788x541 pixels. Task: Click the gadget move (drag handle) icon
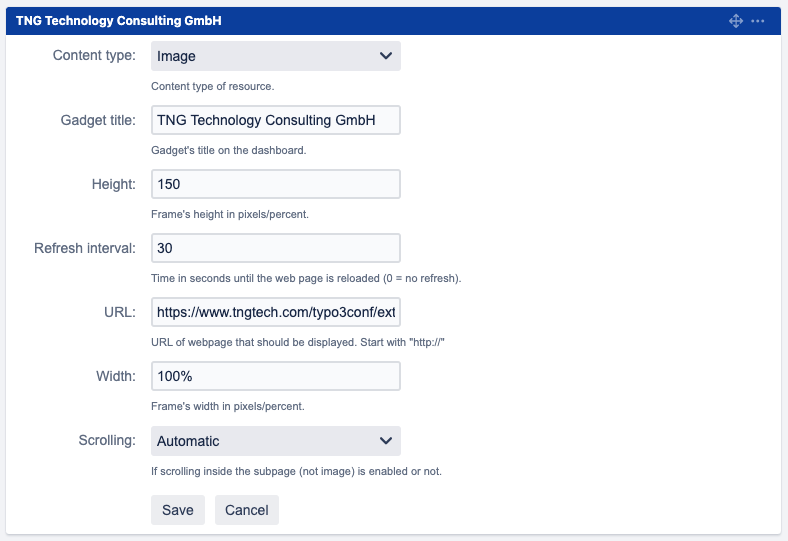pyautogui.click(x=736, y=21)
